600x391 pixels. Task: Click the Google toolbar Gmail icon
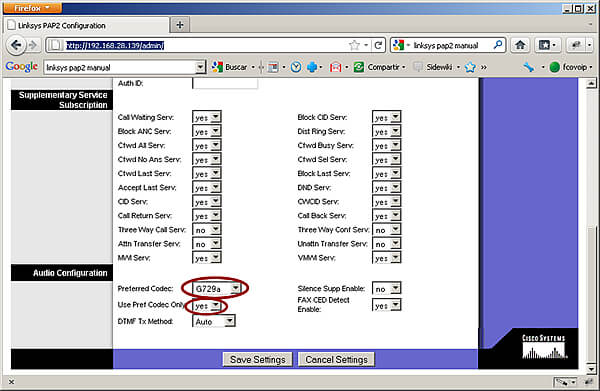[335, 67]
